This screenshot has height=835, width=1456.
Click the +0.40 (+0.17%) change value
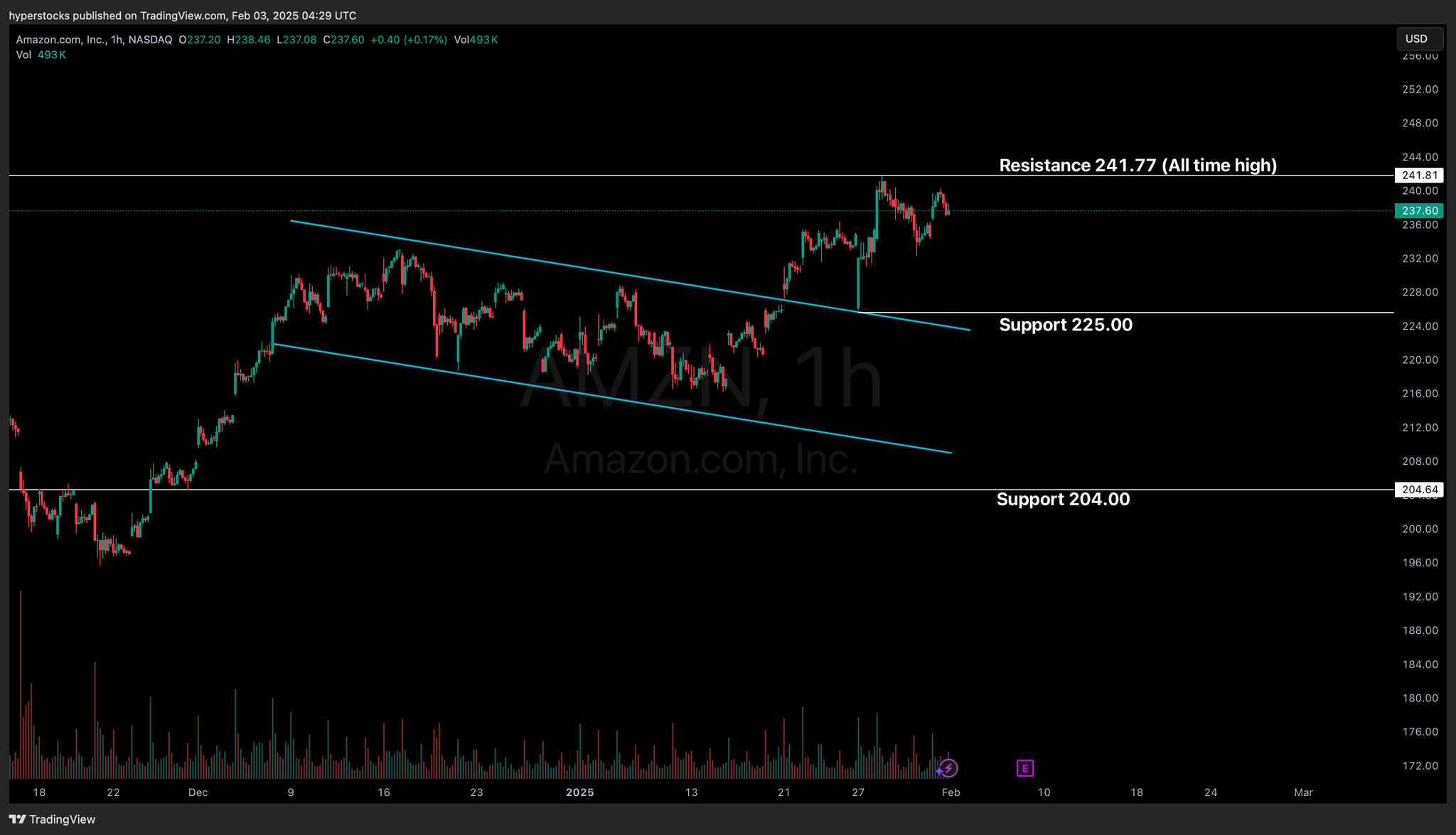pyautogui.click(x=409, y=40)
